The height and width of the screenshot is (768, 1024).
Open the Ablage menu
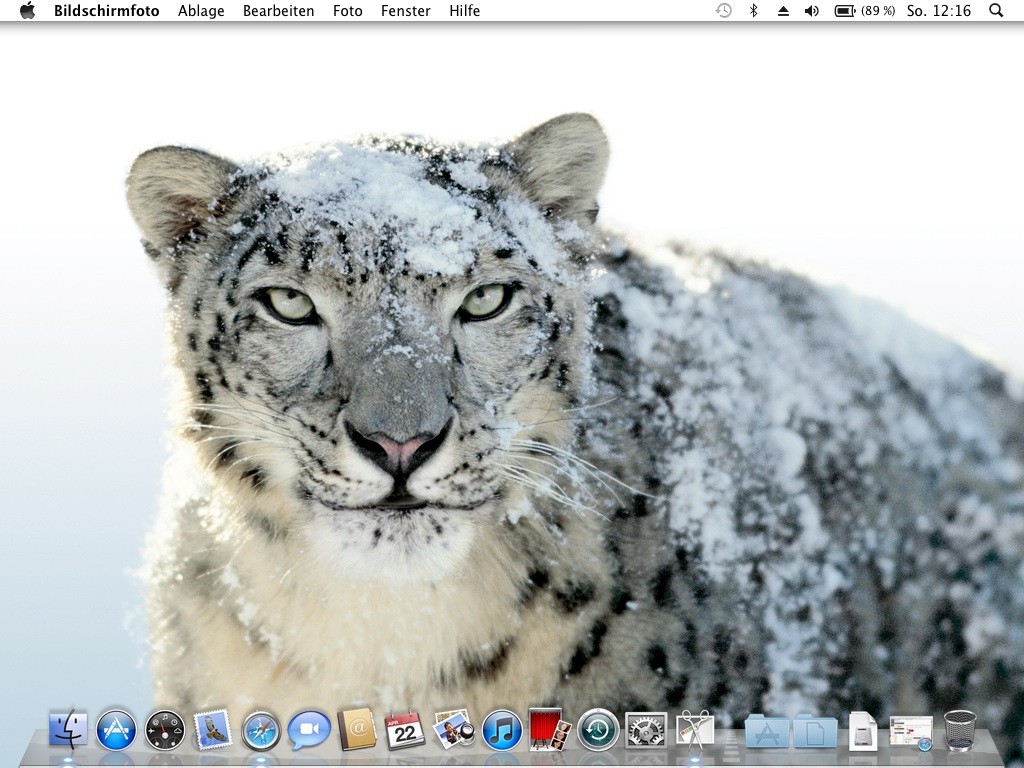(201, 11)
